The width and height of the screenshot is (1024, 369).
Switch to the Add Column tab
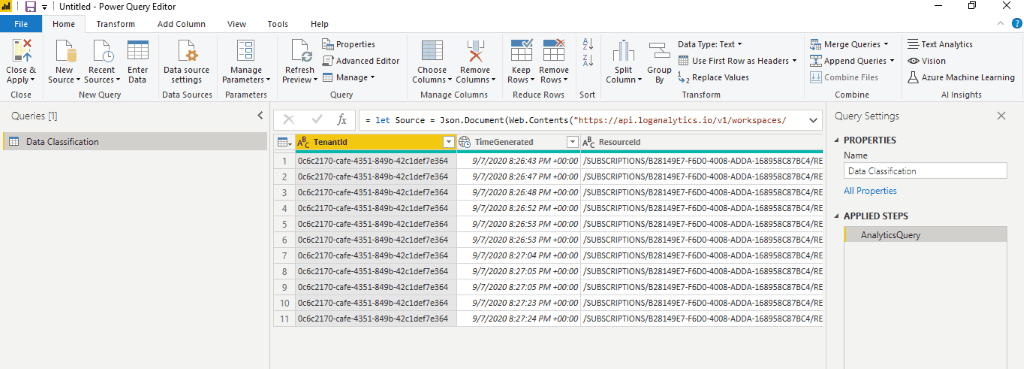click(182, 24)
